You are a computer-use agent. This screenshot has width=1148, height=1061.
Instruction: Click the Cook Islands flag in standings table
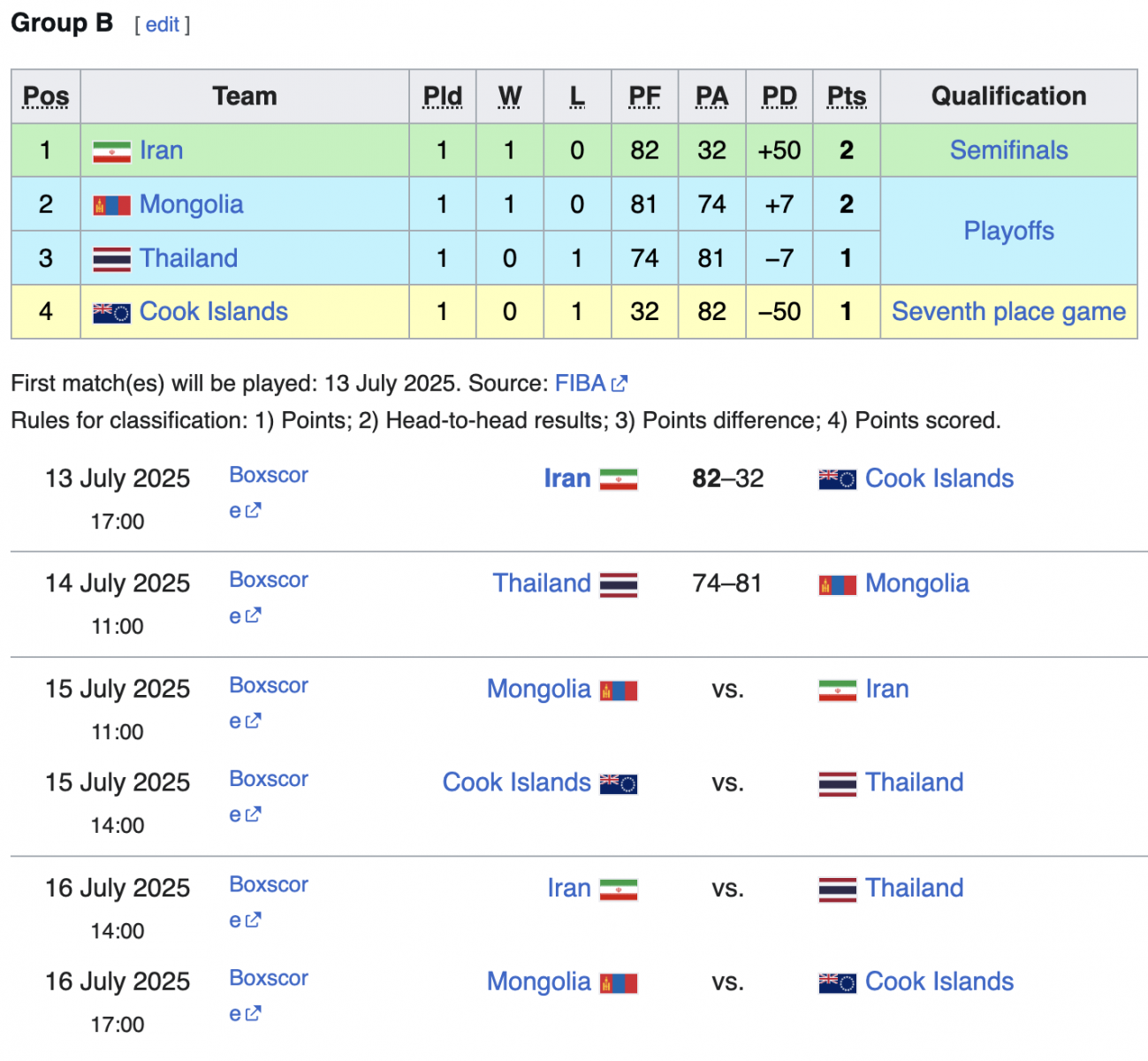(111, 312)
